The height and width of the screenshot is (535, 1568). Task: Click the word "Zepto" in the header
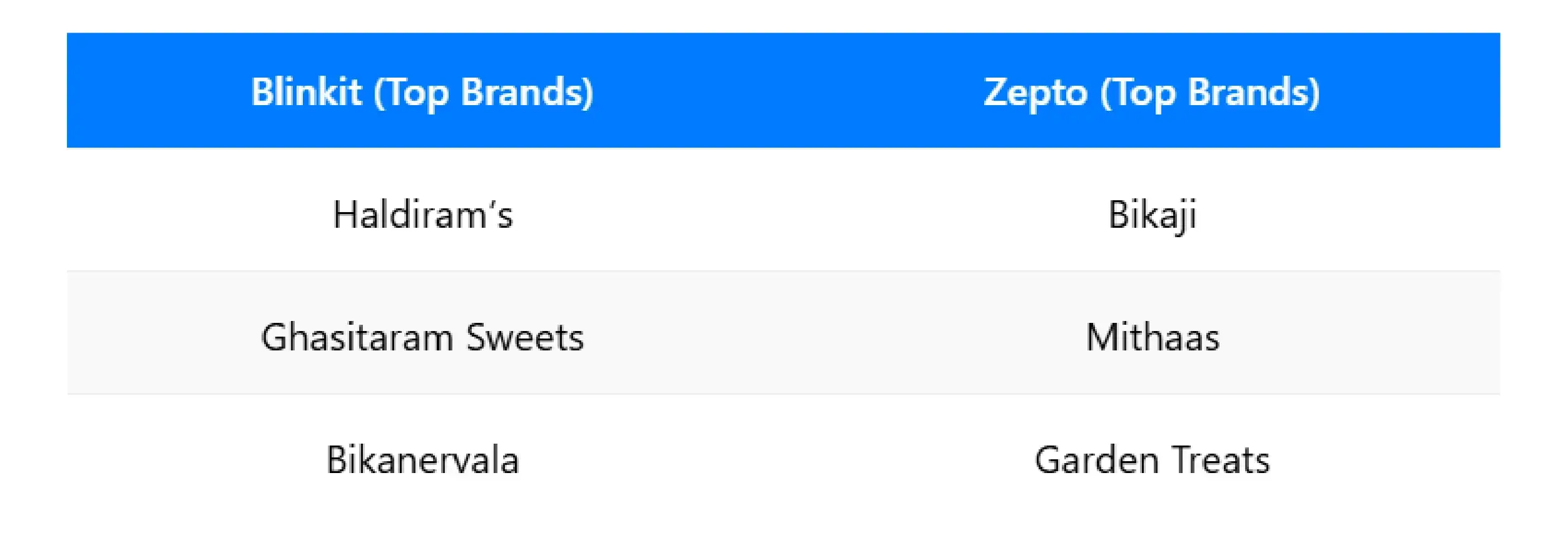[1036, 92]
